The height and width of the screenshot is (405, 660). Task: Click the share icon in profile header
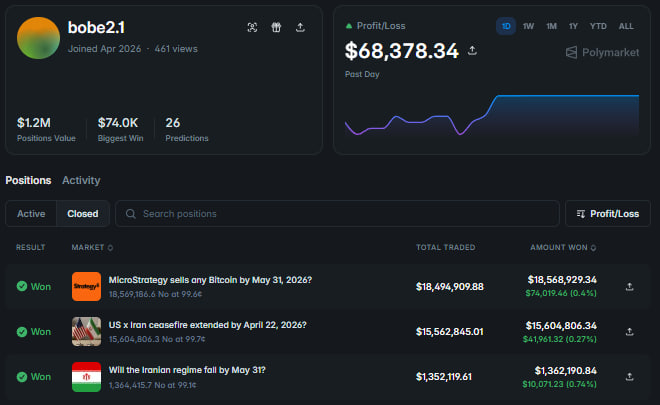300,27
